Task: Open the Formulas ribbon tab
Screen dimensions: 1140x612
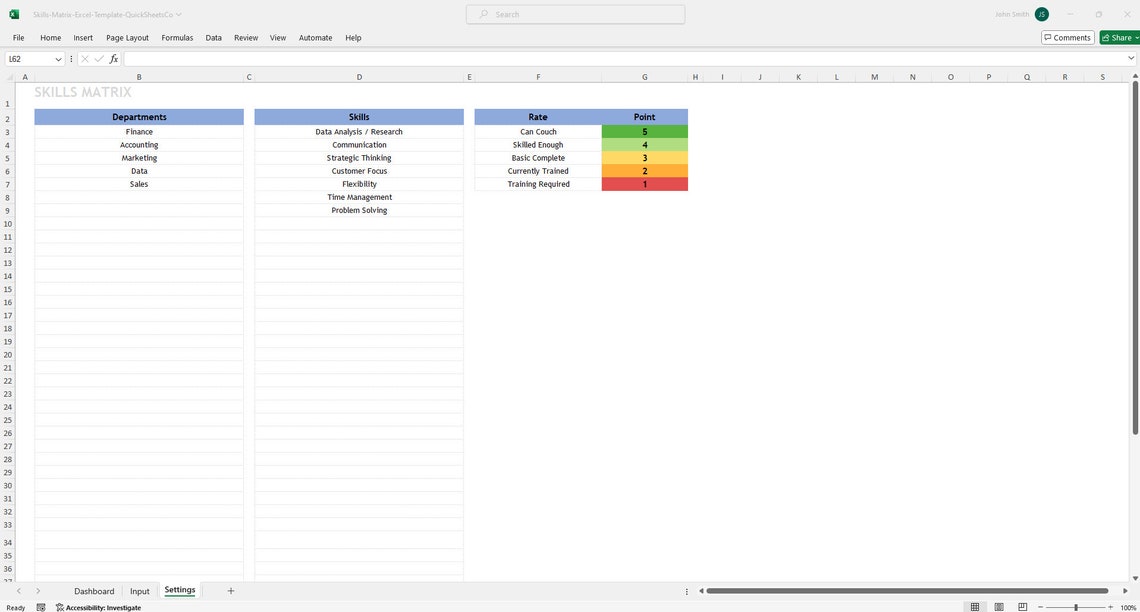Action: coord(177,38)
